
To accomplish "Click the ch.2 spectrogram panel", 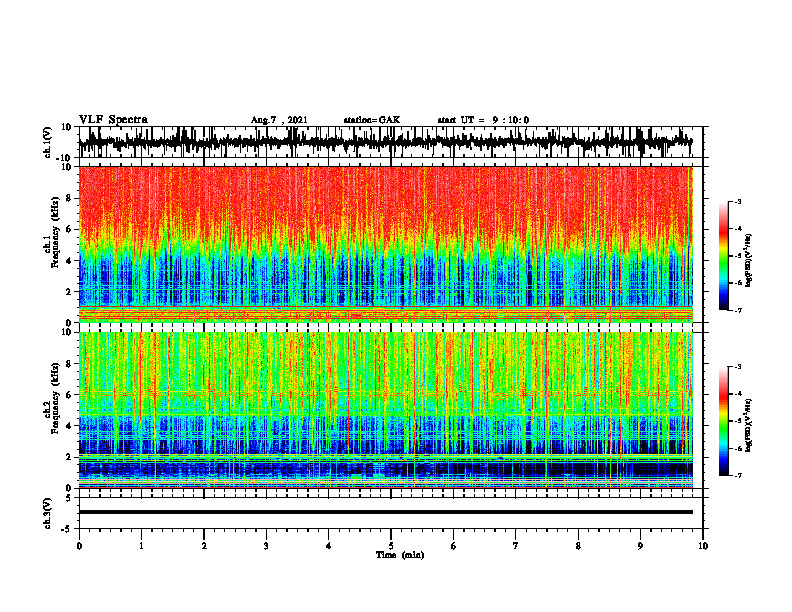I will pos(391,410).
